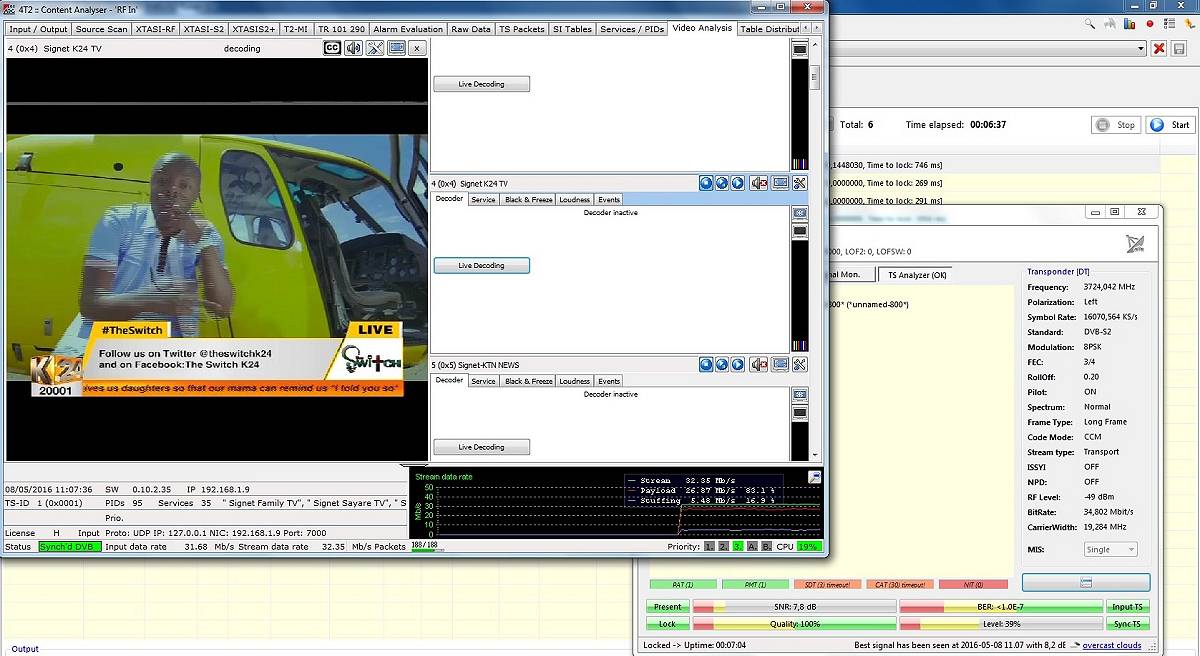Select priority 3 green box

[x=738, y=547]
